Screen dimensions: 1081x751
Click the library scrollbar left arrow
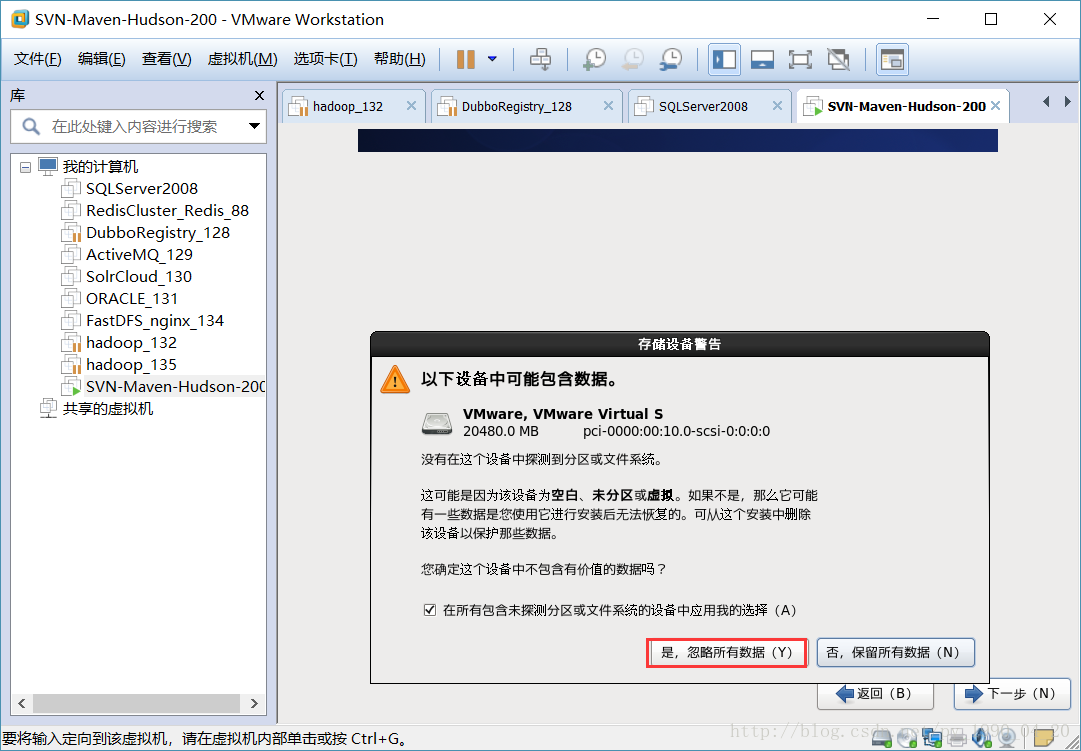[x=21, y=703]
